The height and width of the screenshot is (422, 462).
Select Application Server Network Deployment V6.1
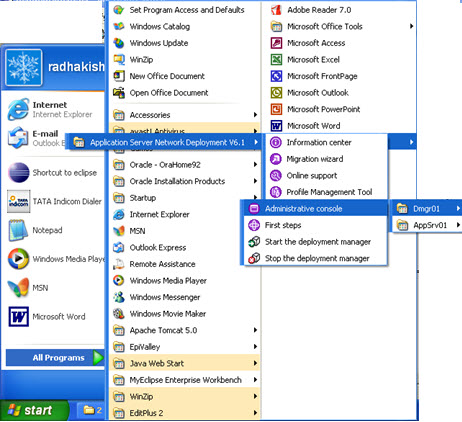[165, 143]
